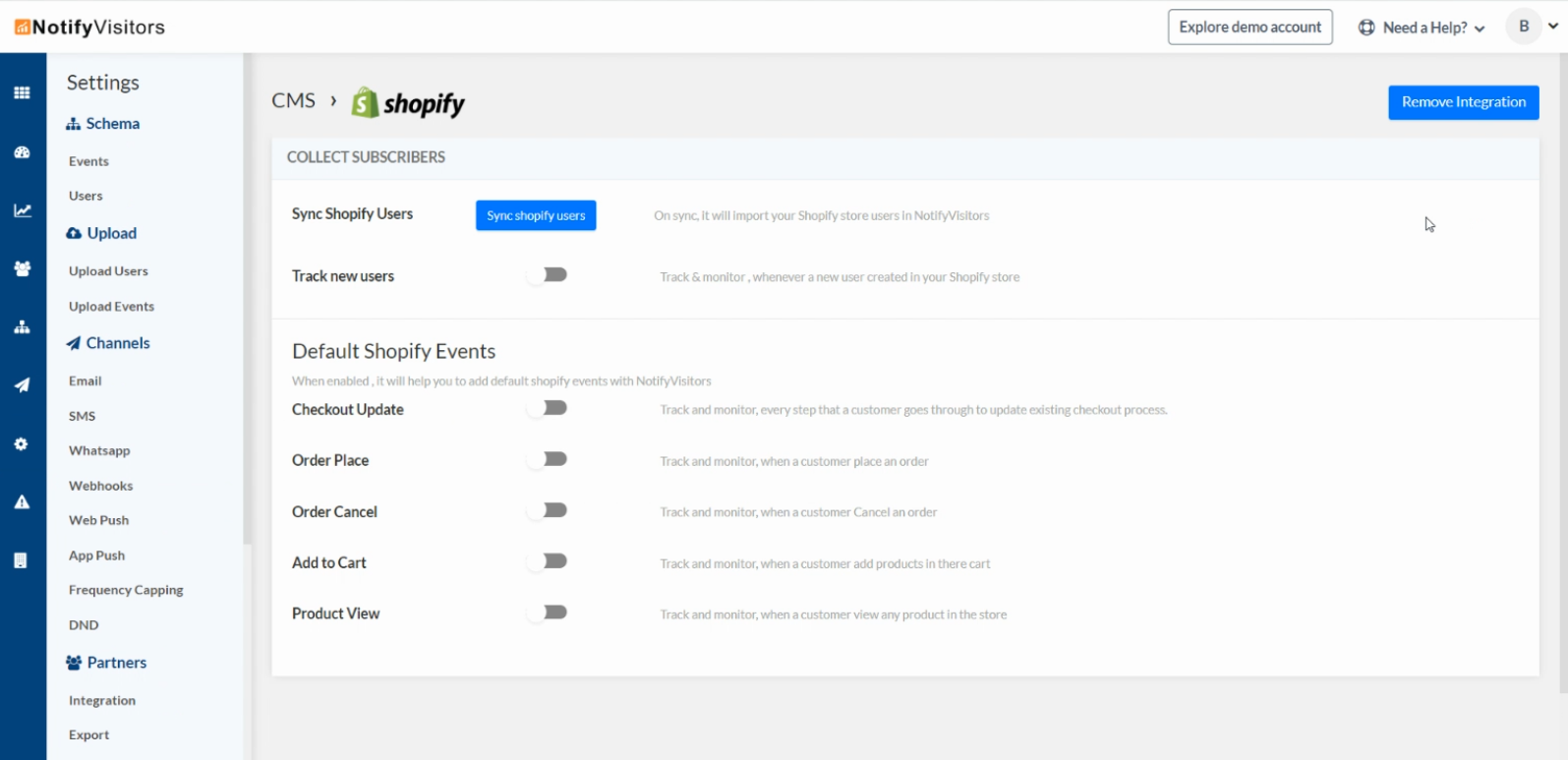
Task: Open the Email channel settings
Action: (x=85, y=381)
